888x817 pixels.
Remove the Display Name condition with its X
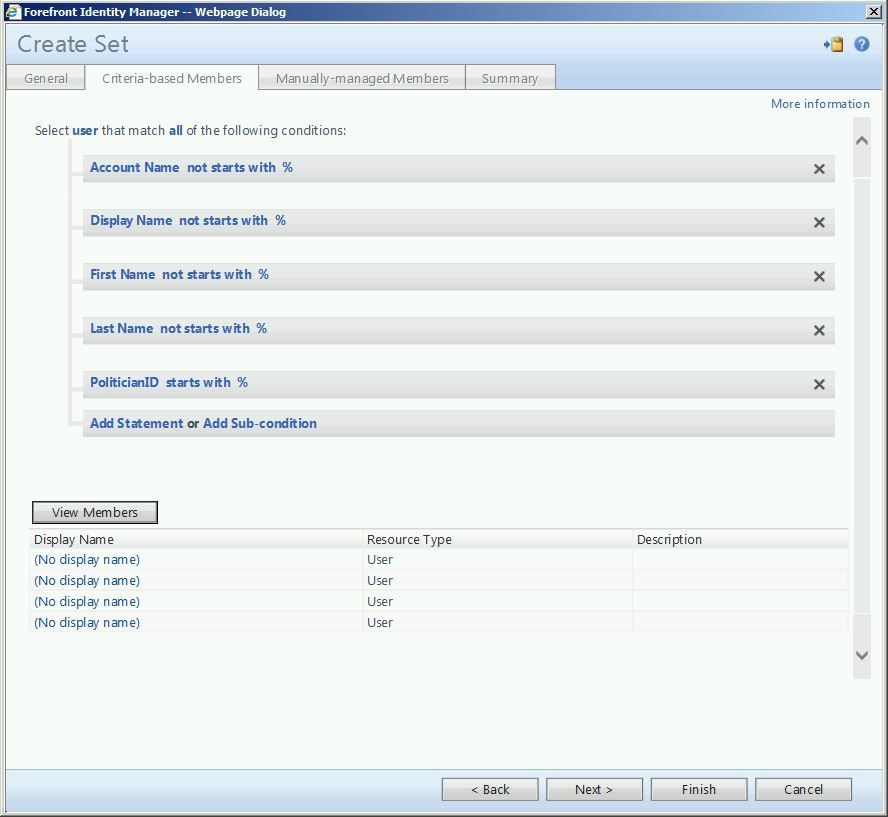819,223
